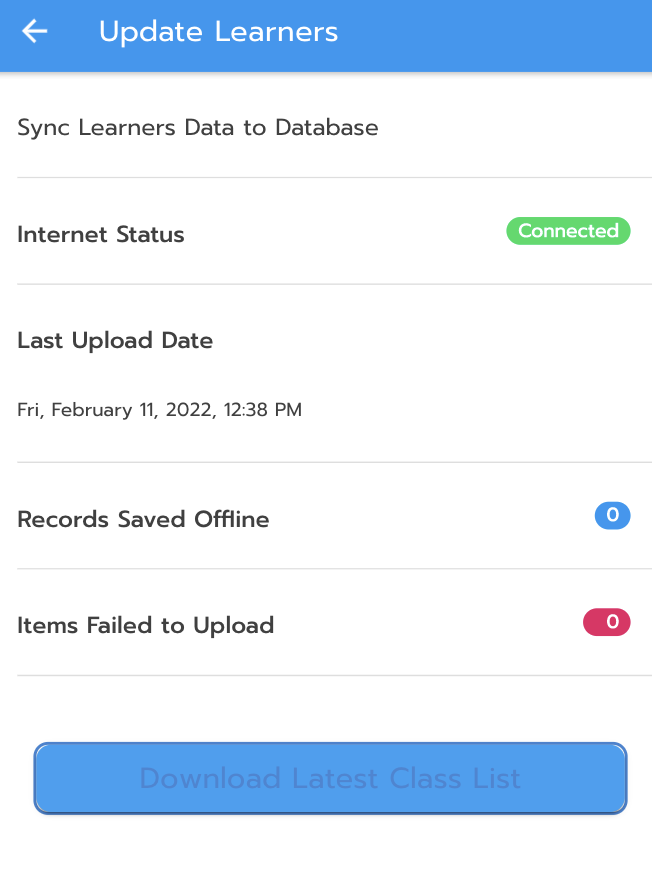This screenshot has width=652, height=876.
Task: Click the divider line below Items Failed row
Action: 326,675
